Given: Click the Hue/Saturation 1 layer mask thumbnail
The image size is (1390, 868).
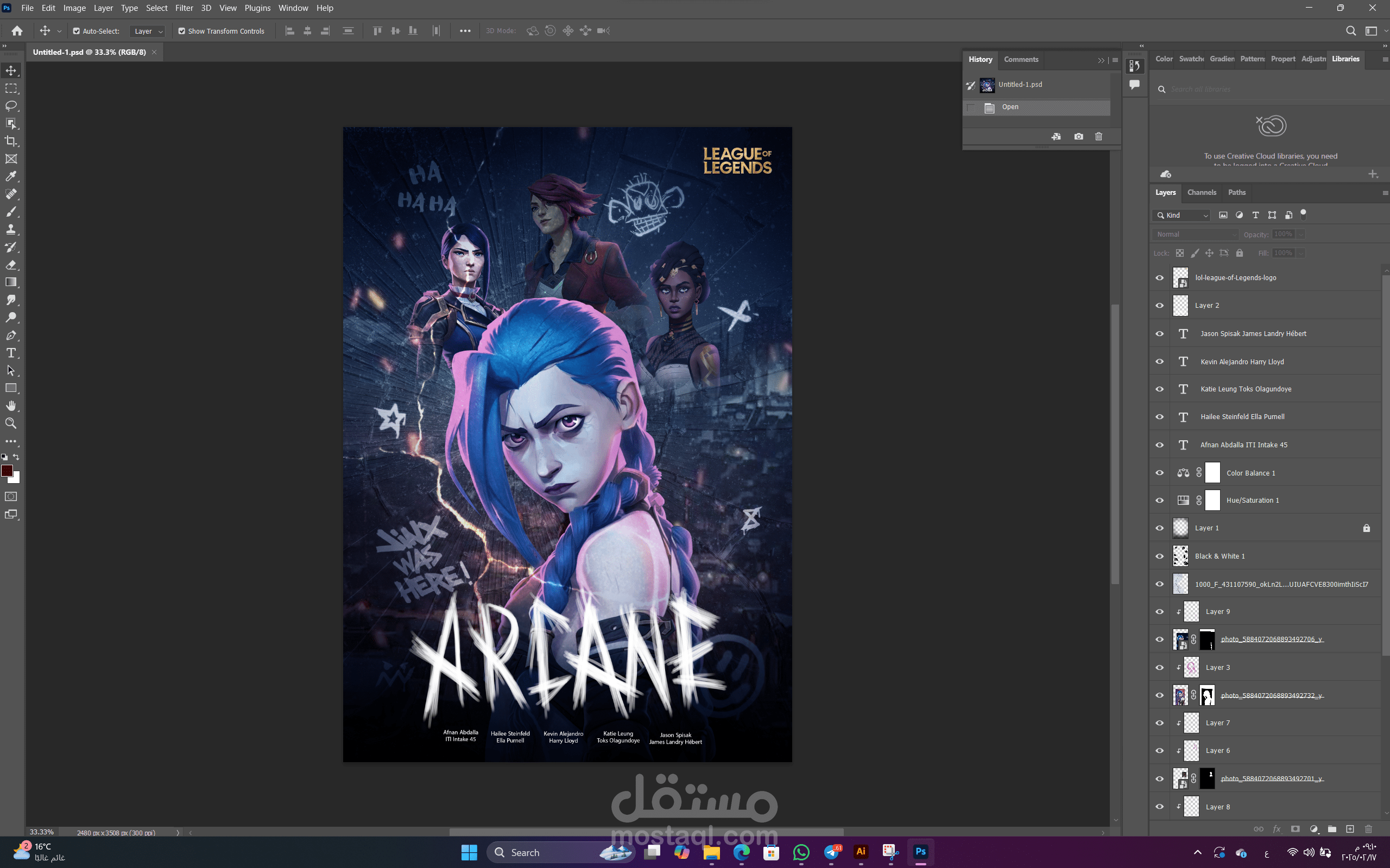Looking at the screenshot, I should pos(1212,500).
